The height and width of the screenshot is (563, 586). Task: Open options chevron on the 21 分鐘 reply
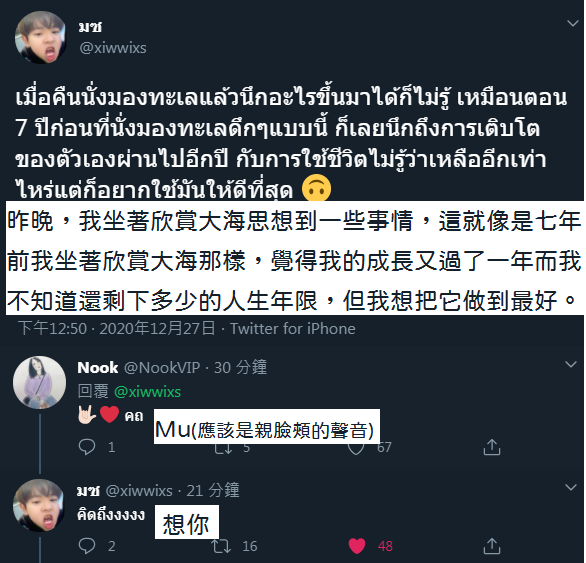571,487
